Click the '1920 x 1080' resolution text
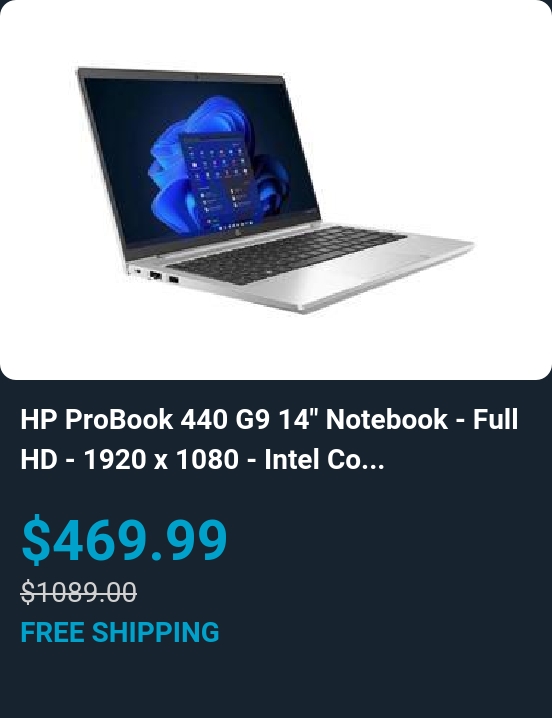This screenshot has height=718, width=552. (161, 459)
